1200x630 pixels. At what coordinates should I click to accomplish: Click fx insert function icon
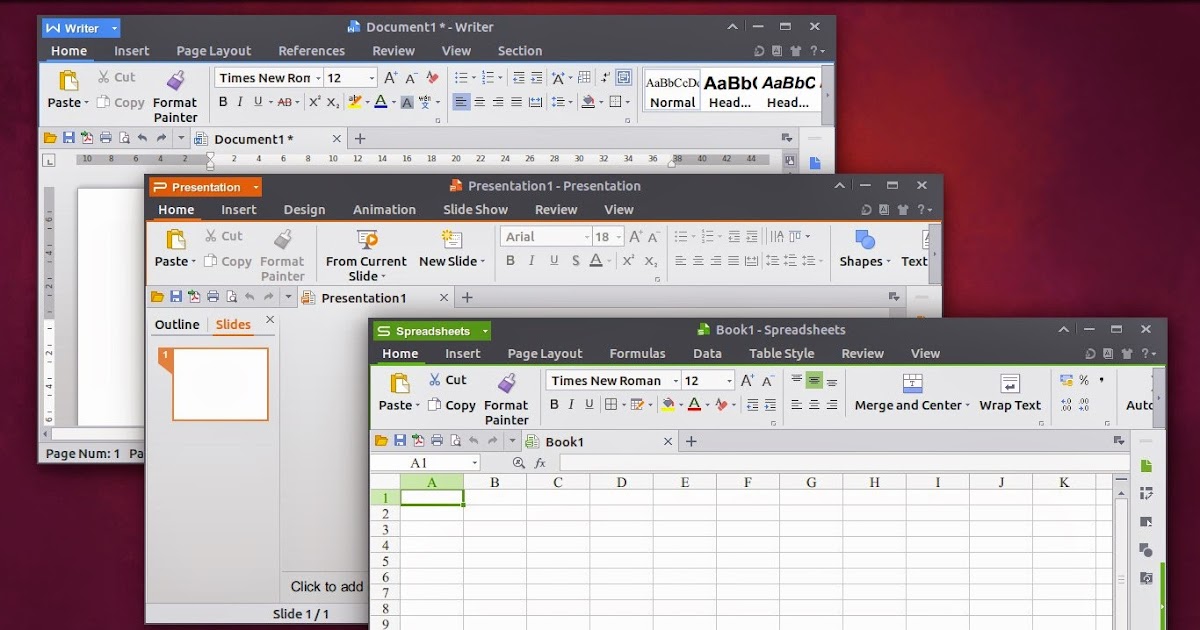click(x=540, y=463)
